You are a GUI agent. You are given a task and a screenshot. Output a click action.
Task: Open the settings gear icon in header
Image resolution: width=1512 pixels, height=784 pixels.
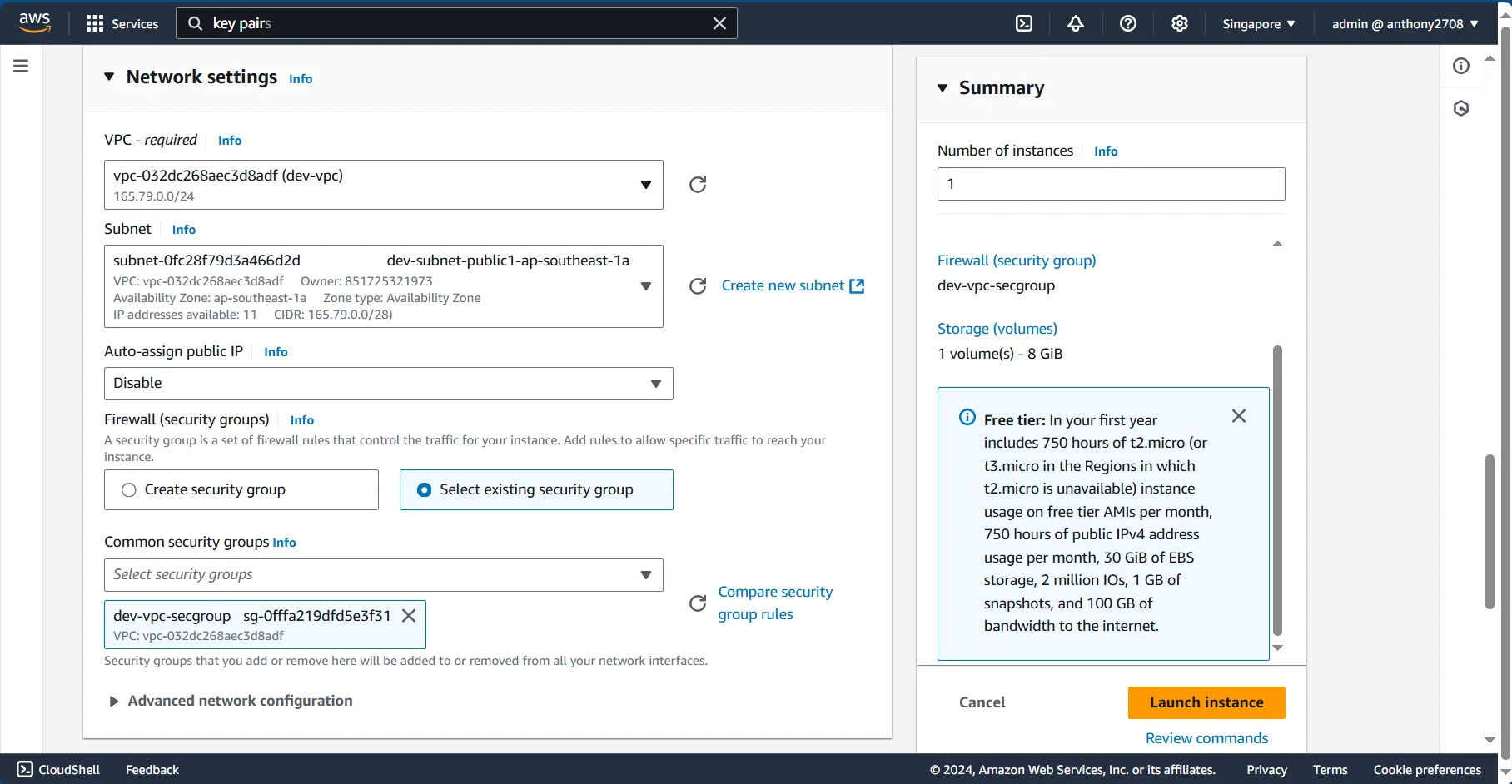[x=1180, y=24]
